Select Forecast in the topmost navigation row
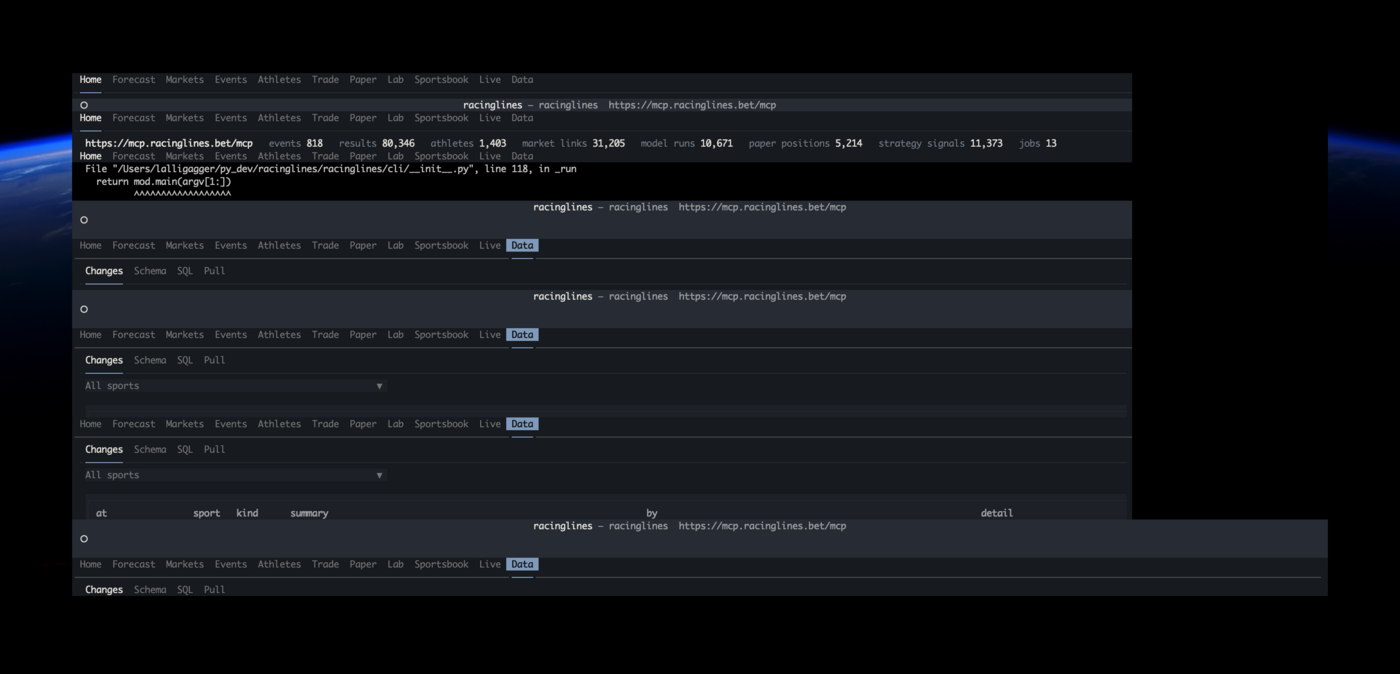 tap(133, 80)
